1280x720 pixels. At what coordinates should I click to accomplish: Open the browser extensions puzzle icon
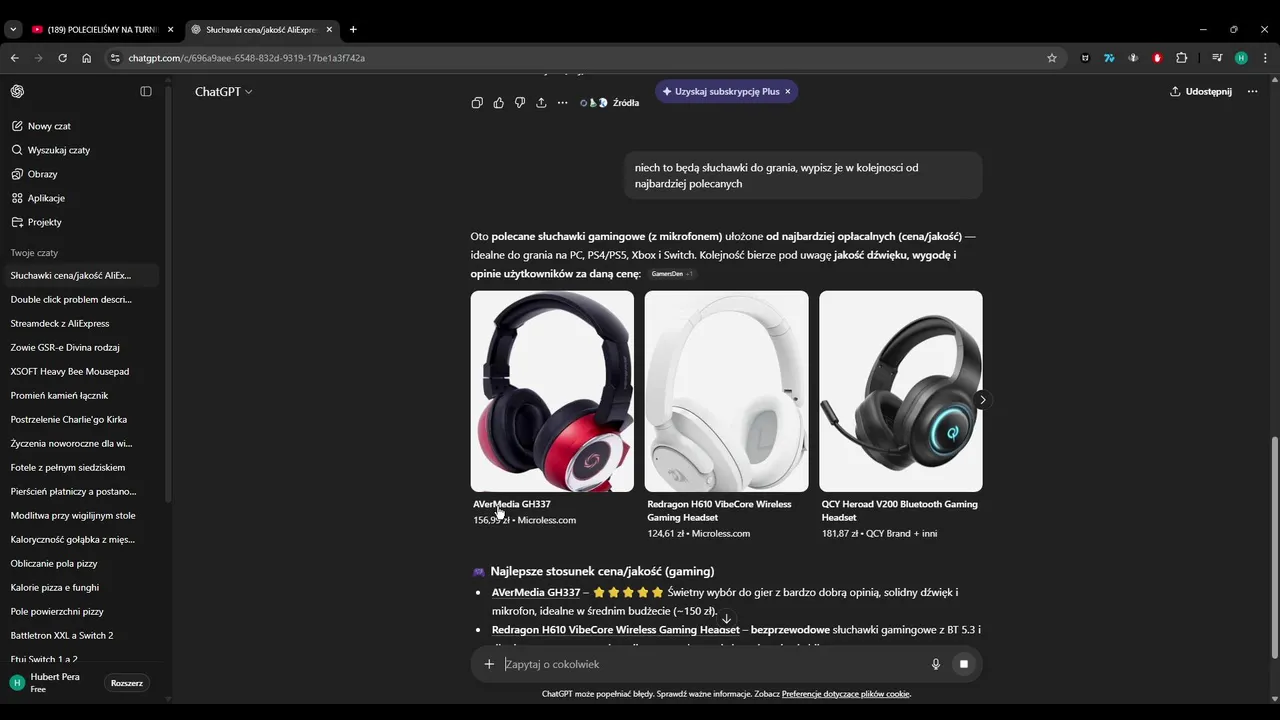pos(1181,58)
